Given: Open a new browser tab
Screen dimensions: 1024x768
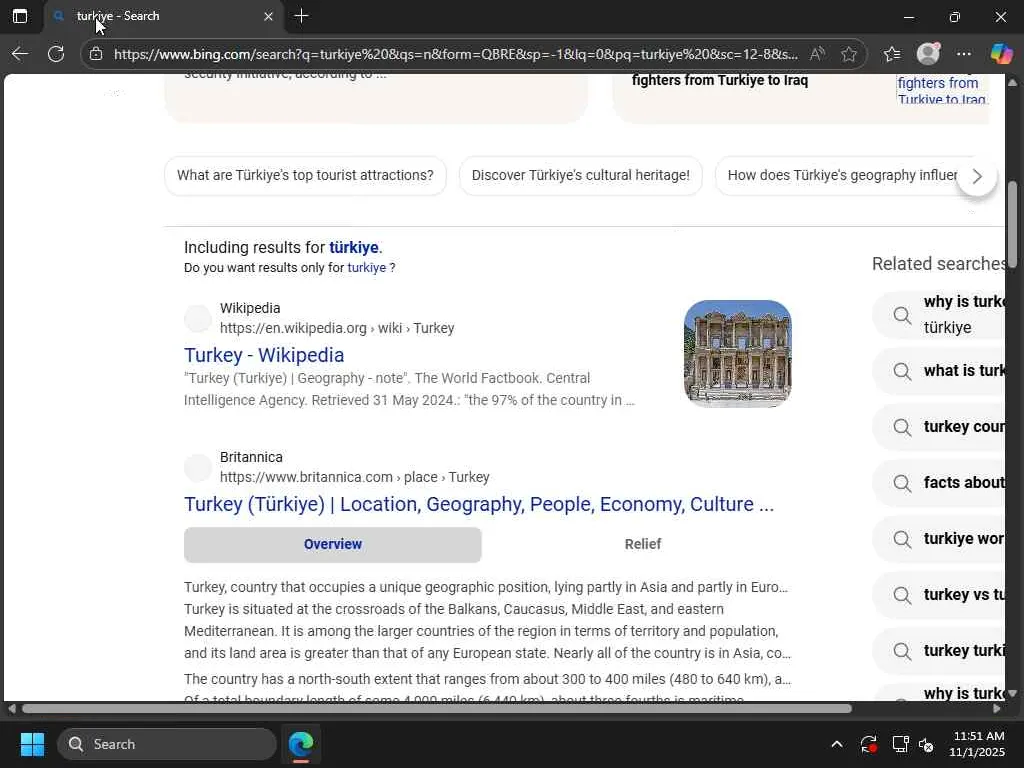Looking at the screenshot, I should pyautogui.click(x=302, y=16).
